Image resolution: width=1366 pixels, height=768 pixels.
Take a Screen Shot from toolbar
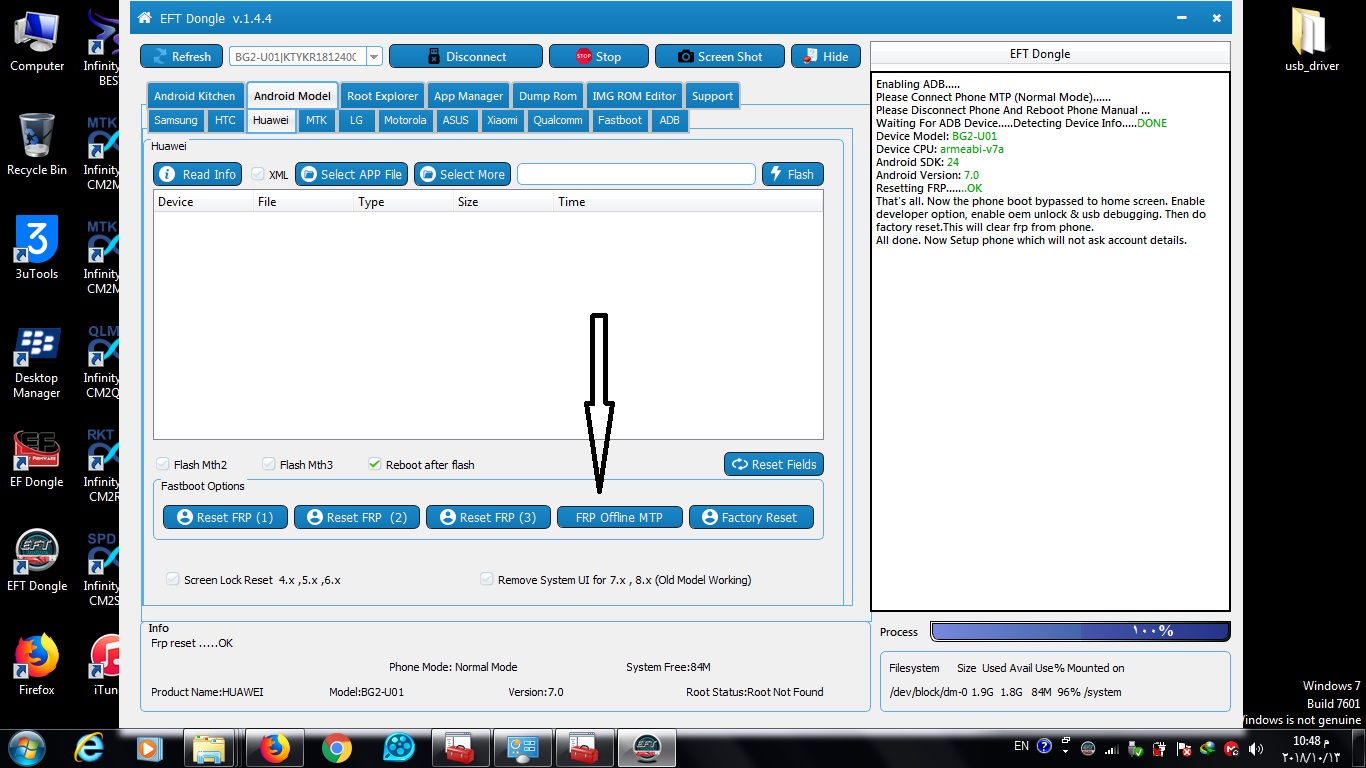719,57
